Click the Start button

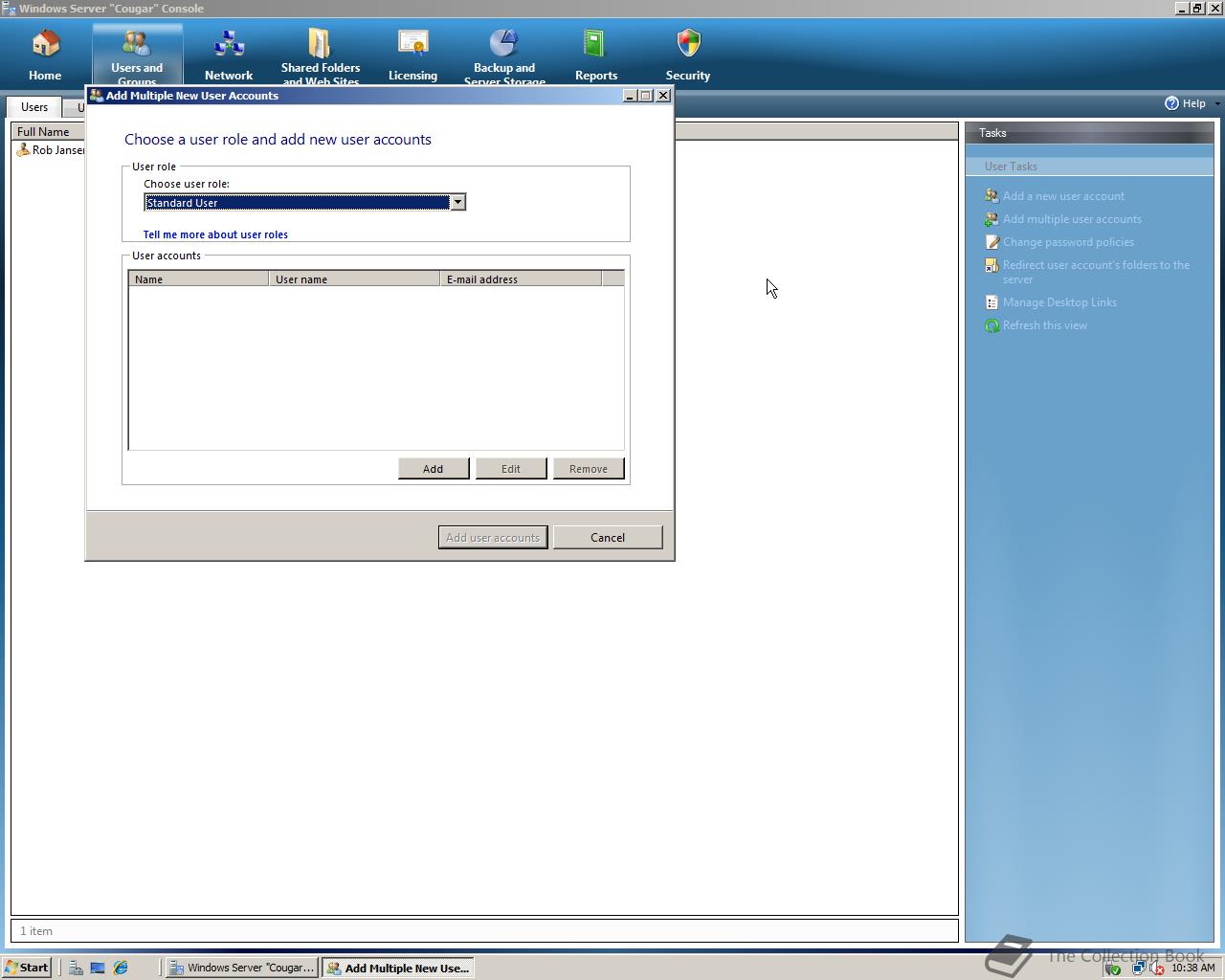pyautogui.click(x=27, y=968)
